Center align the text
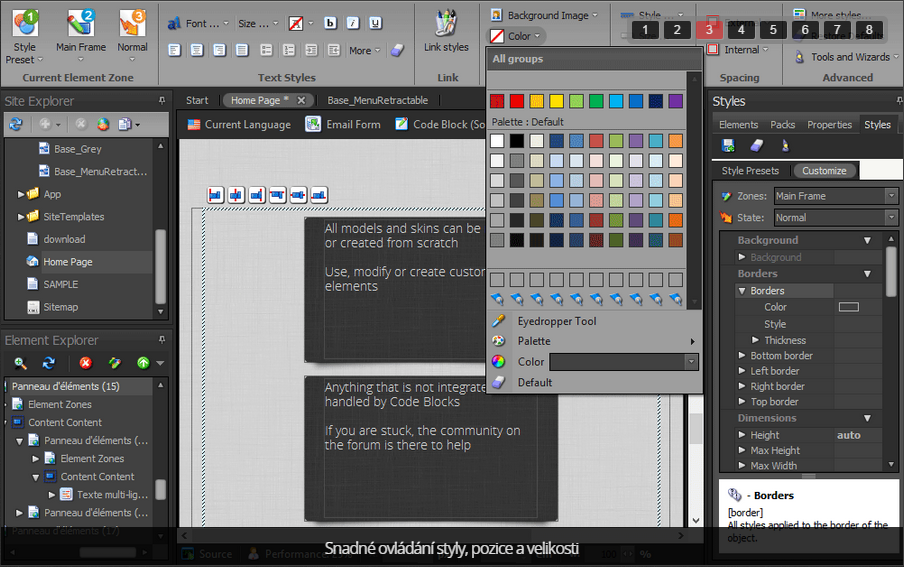Screen dimensions: 904x567 197,50
